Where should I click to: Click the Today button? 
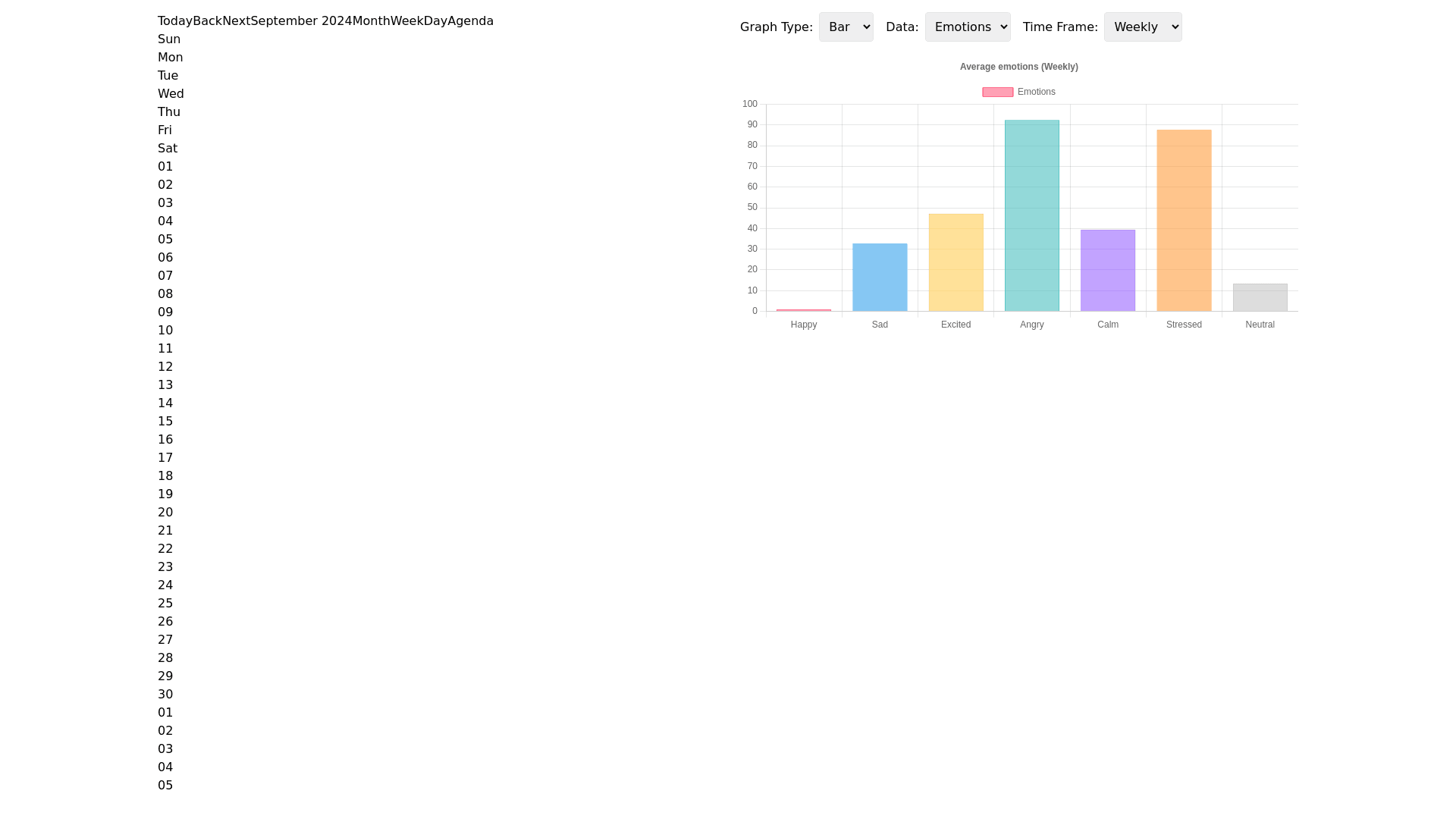click(x=174, y=20)
